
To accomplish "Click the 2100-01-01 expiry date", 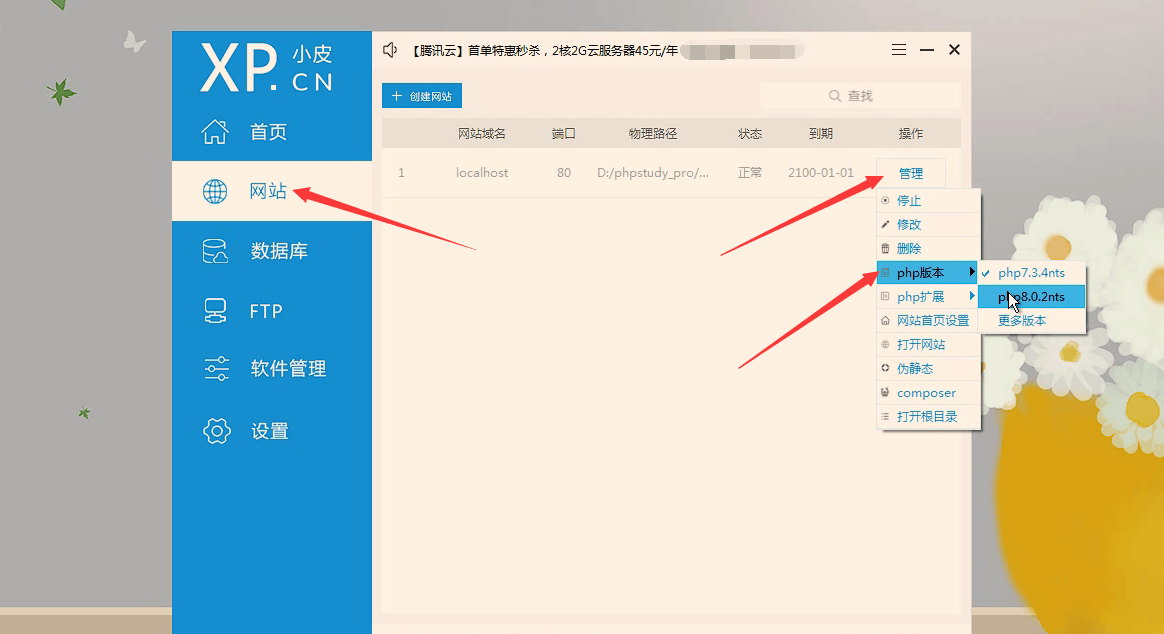I will pyautogui.click(x=821, y=172).
